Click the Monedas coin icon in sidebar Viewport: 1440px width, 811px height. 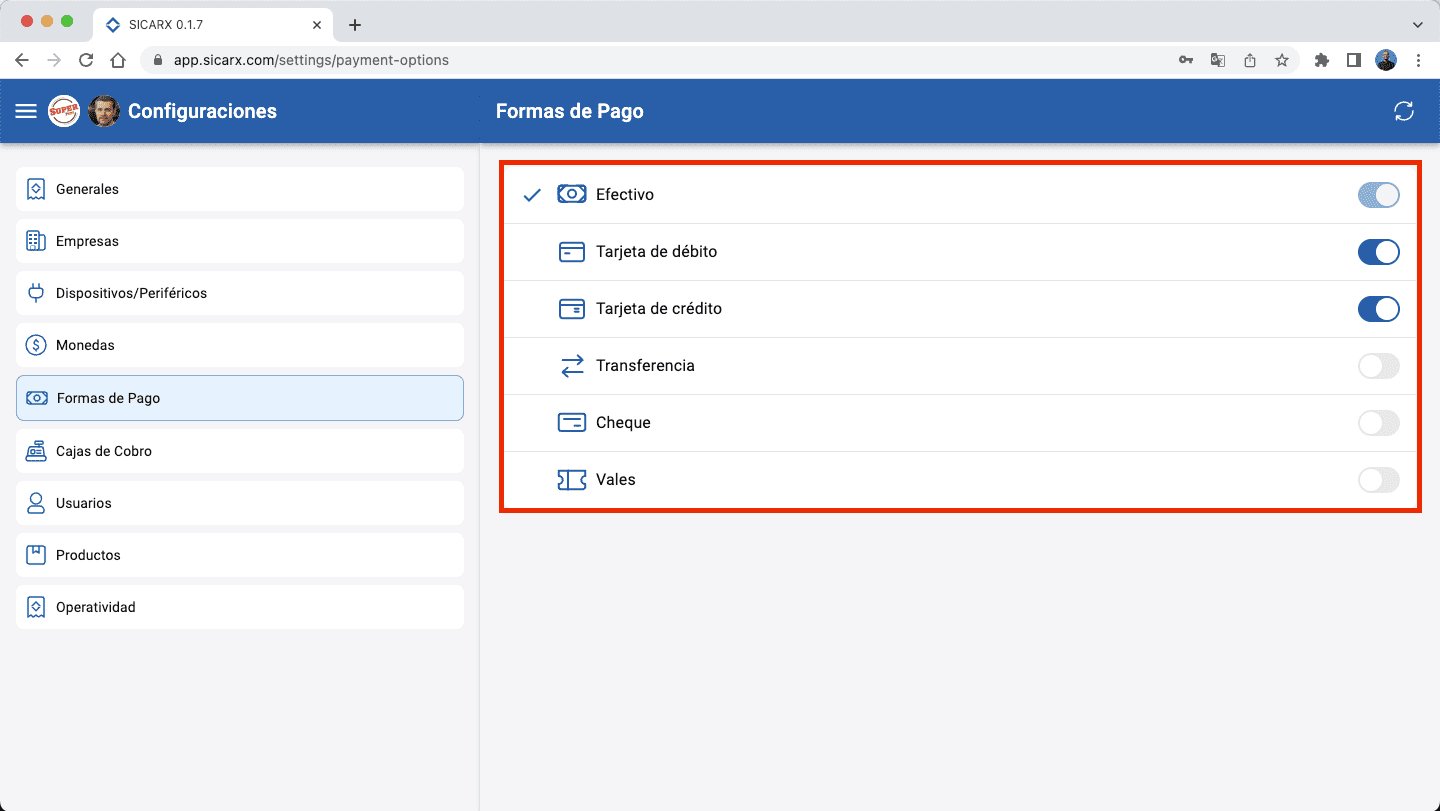(x=36, y=345)
